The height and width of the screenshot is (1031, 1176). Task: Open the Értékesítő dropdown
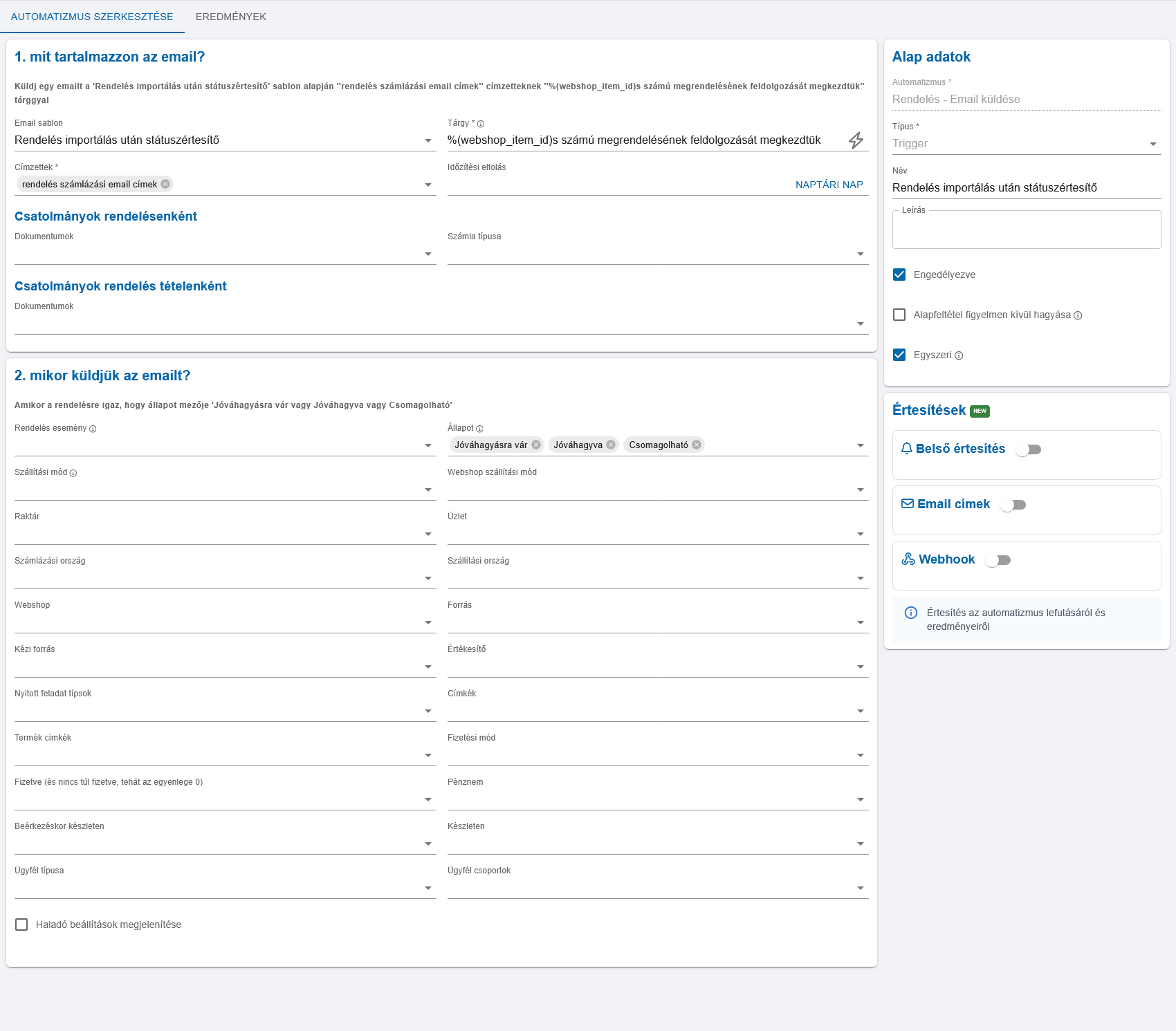click(658, 667)
